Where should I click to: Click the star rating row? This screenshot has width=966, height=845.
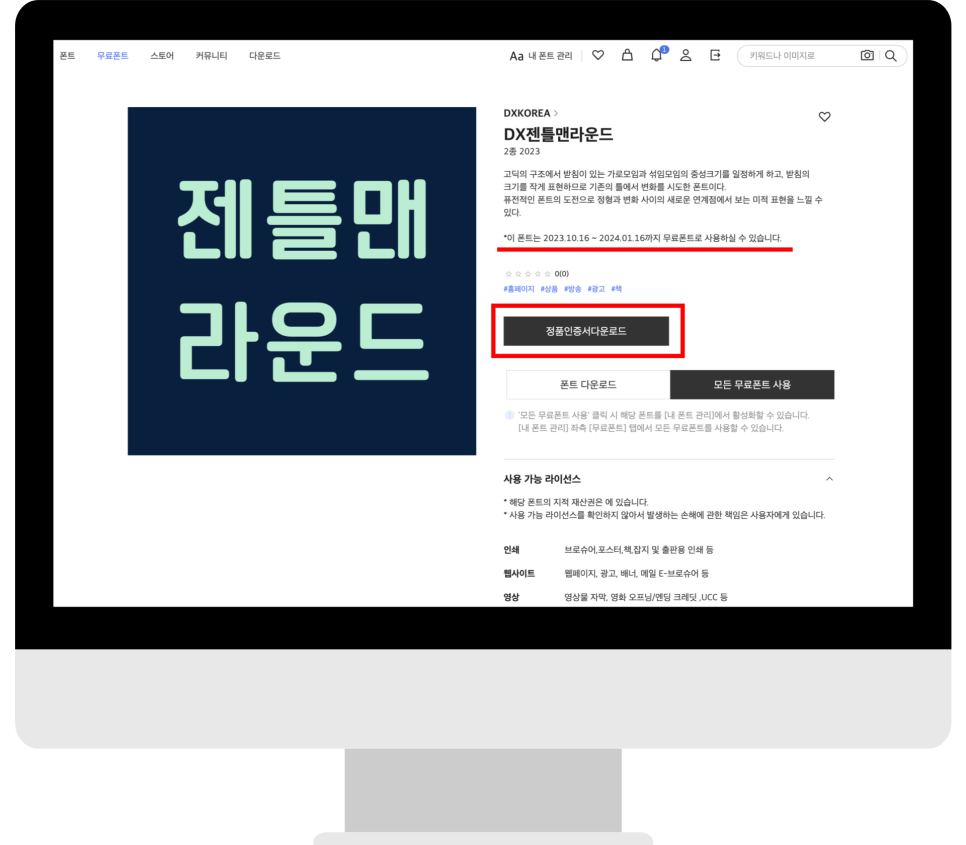pos(528,273)
